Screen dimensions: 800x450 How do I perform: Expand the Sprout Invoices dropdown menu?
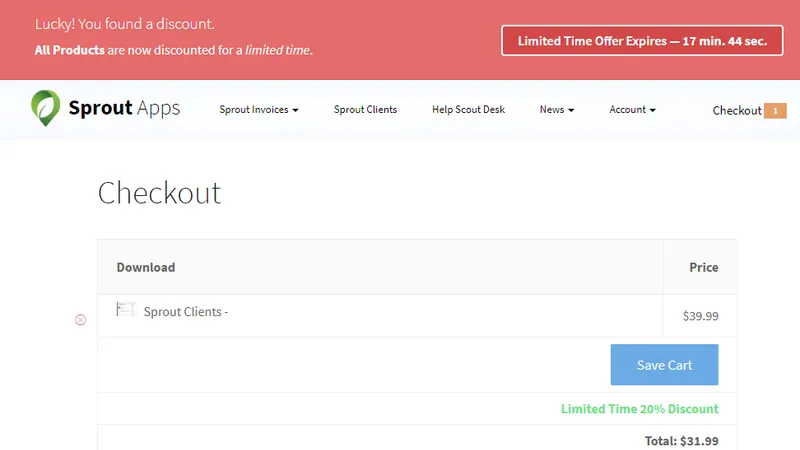(259, 110)
